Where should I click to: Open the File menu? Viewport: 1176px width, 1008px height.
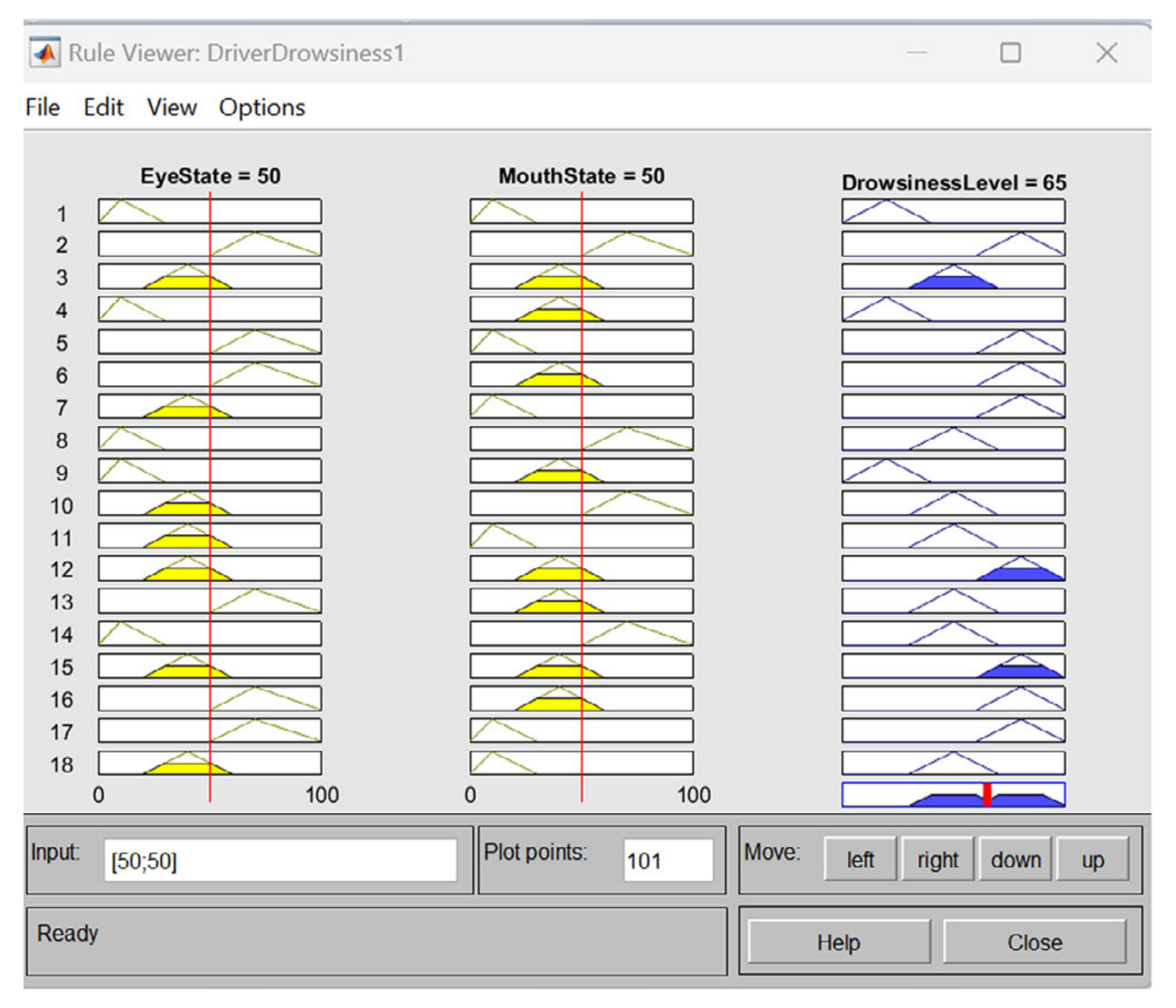click(x=42, y=107)
